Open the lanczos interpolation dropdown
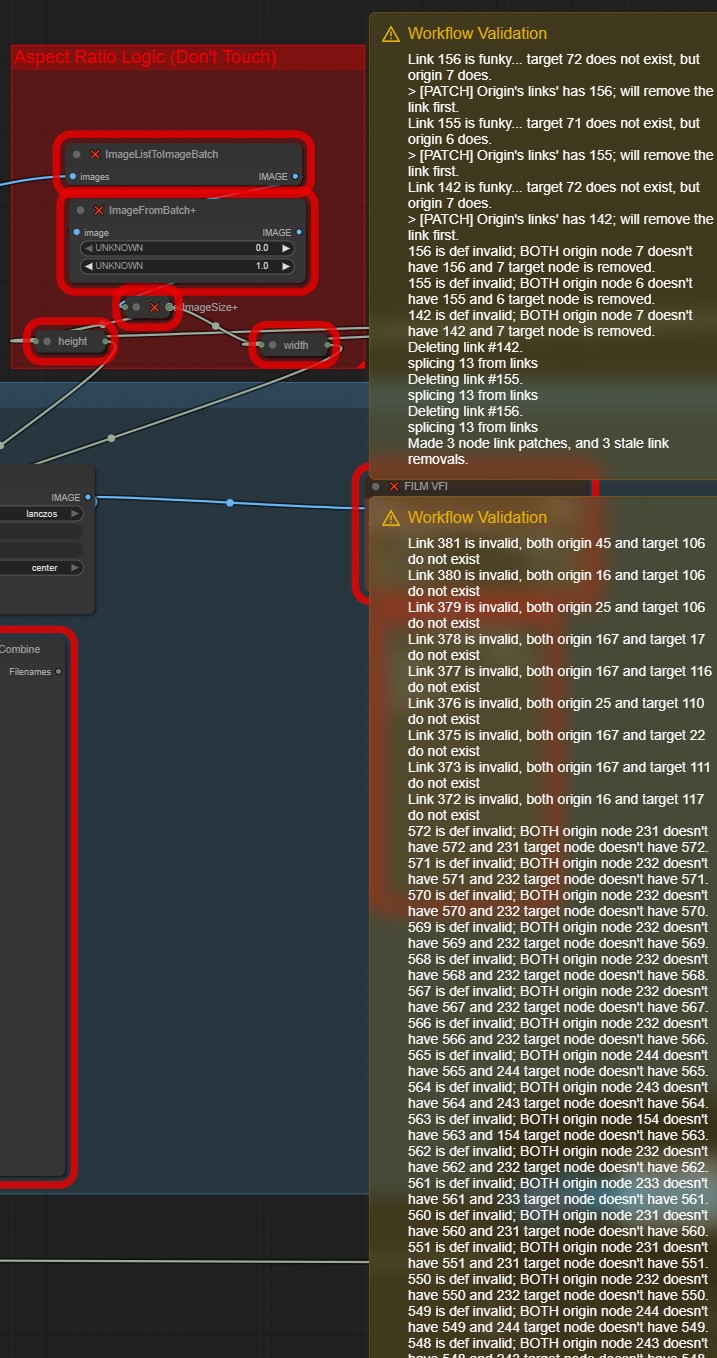717x1358 pixels. click(41, 513)
